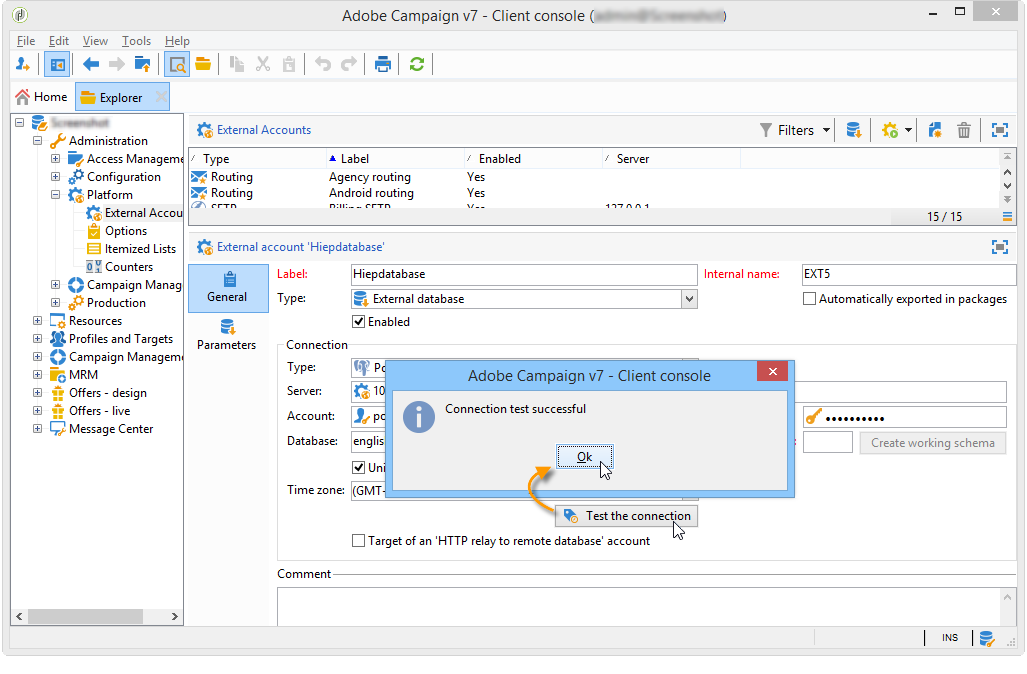Toggle the Enabled checkbox
Viewport: 1027px width, 674px height.
coord(358,322)
